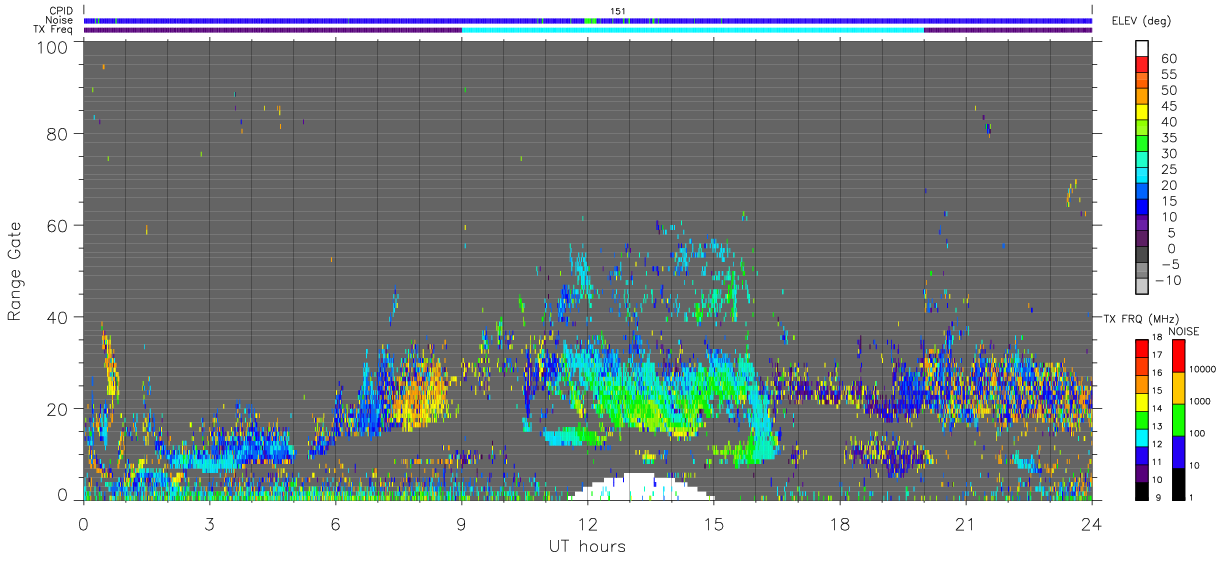
Task: Click the '6' tick on the UT hours axis
Action: coord(335,524)
